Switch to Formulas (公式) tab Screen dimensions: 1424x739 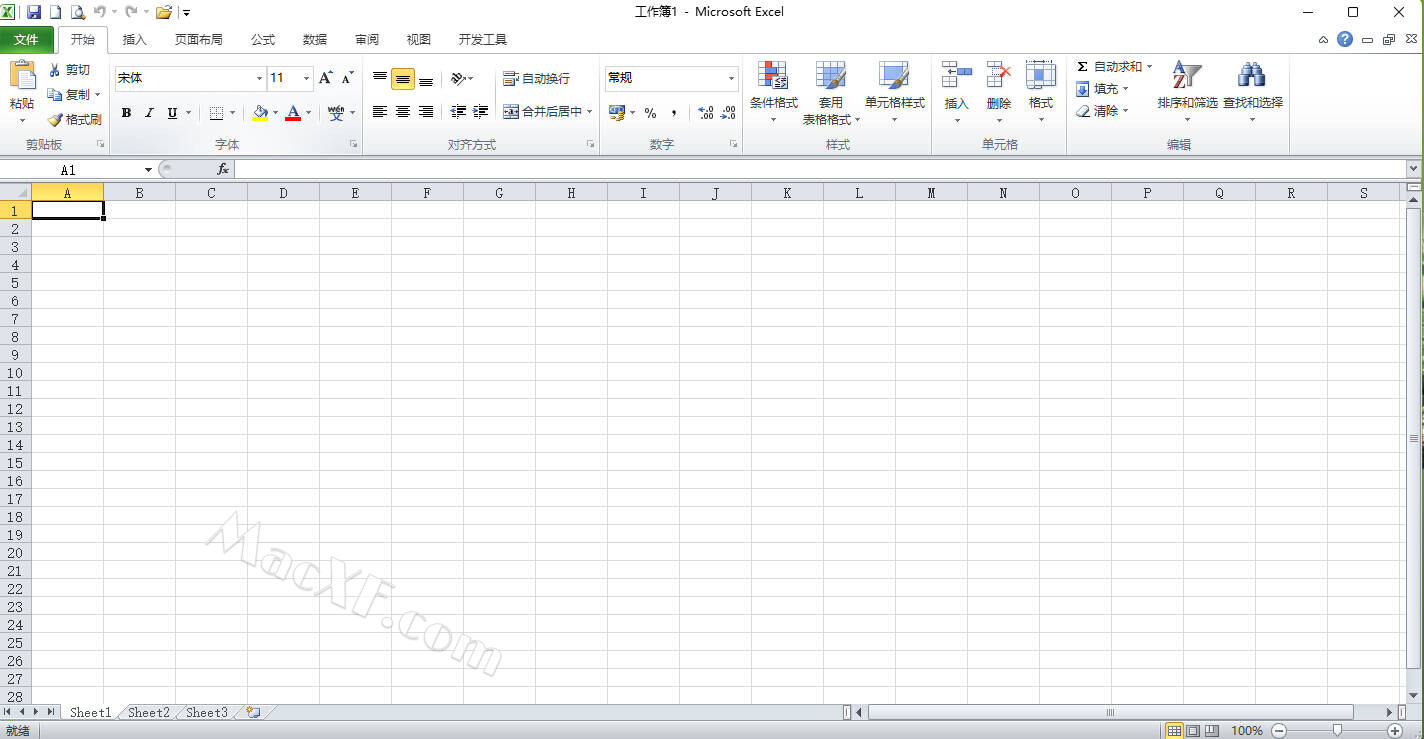(263, 40)
